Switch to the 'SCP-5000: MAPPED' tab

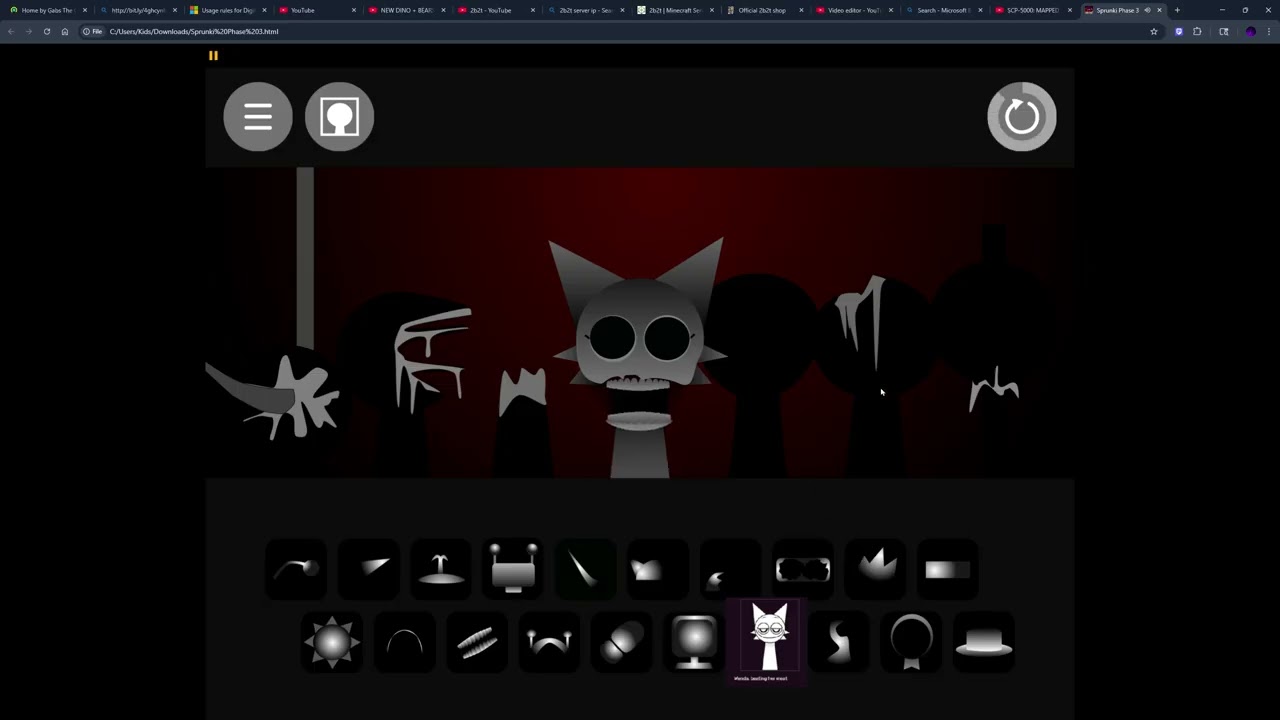pos(1032,10)
